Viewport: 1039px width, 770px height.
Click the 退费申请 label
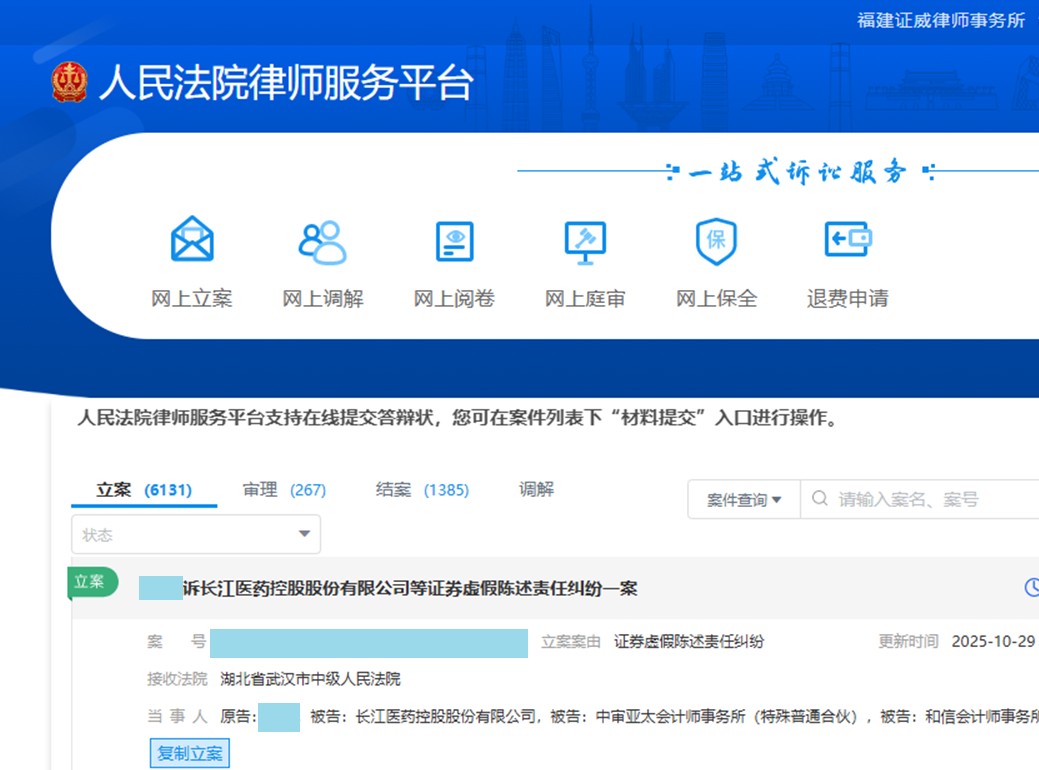(848, 299)
